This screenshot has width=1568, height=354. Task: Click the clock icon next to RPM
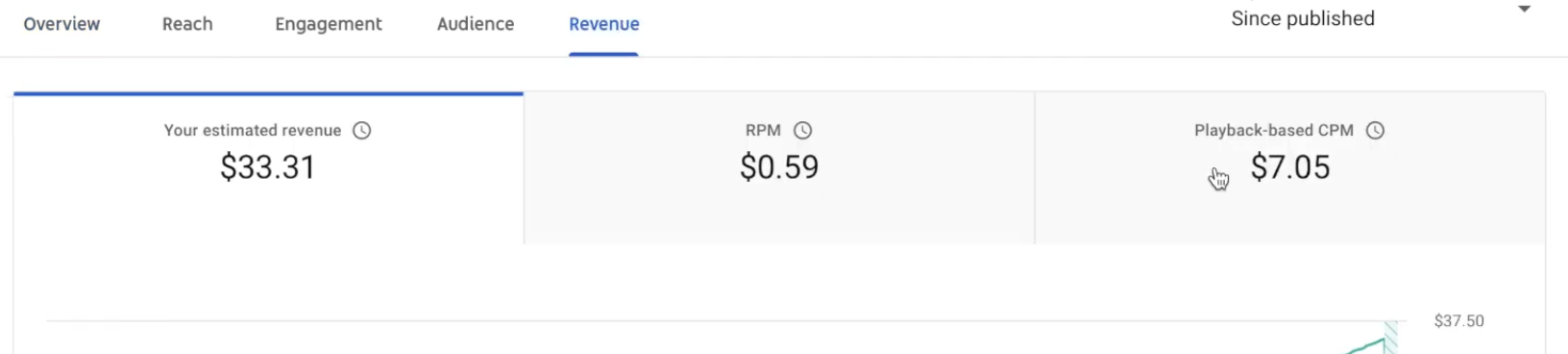pyautogui.click(x=803, y=131)
